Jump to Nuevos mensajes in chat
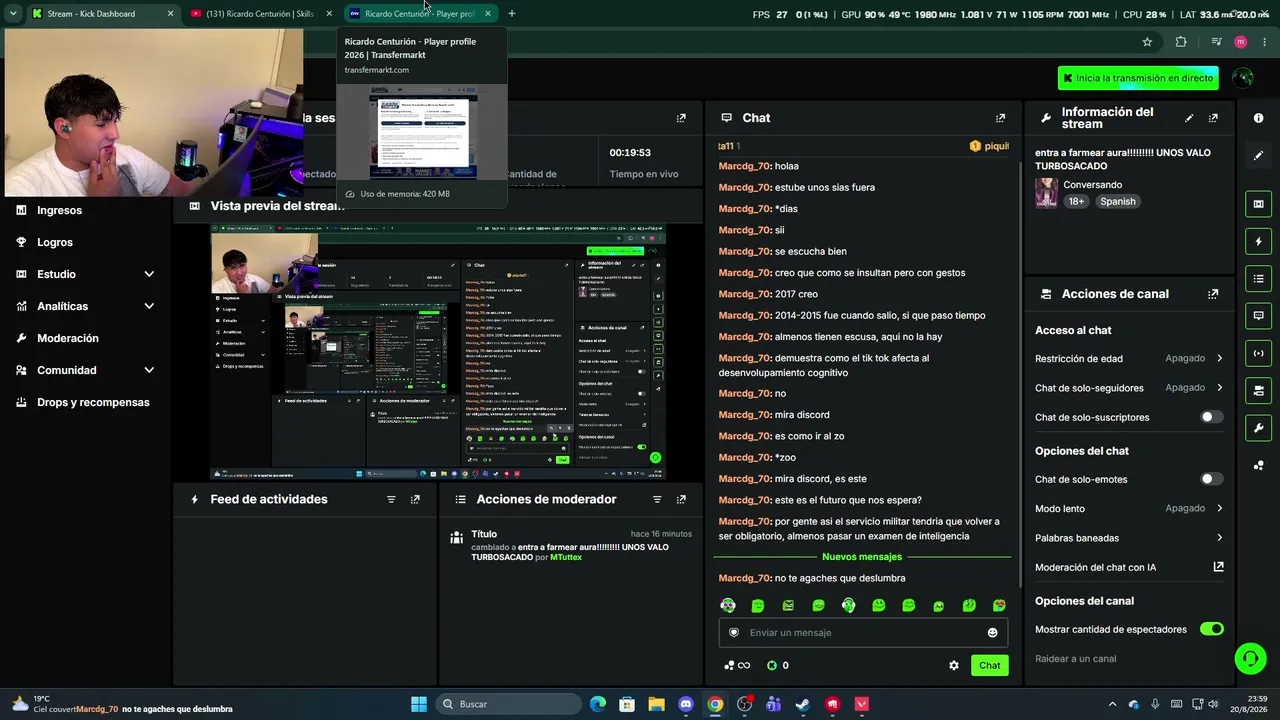 click(862, 557)
